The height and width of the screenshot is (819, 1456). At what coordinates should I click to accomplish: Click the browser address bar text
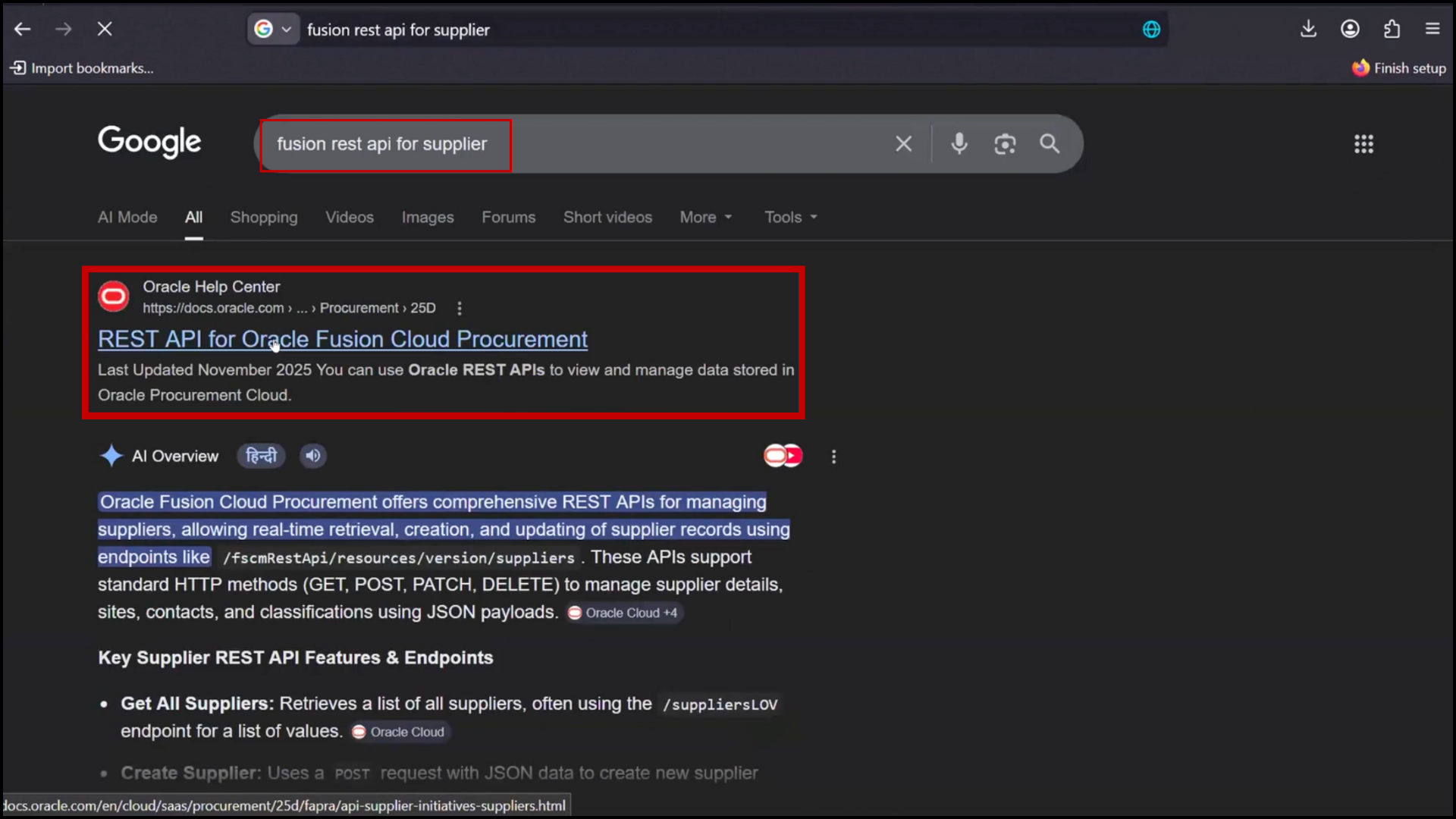tap(398, 30)
